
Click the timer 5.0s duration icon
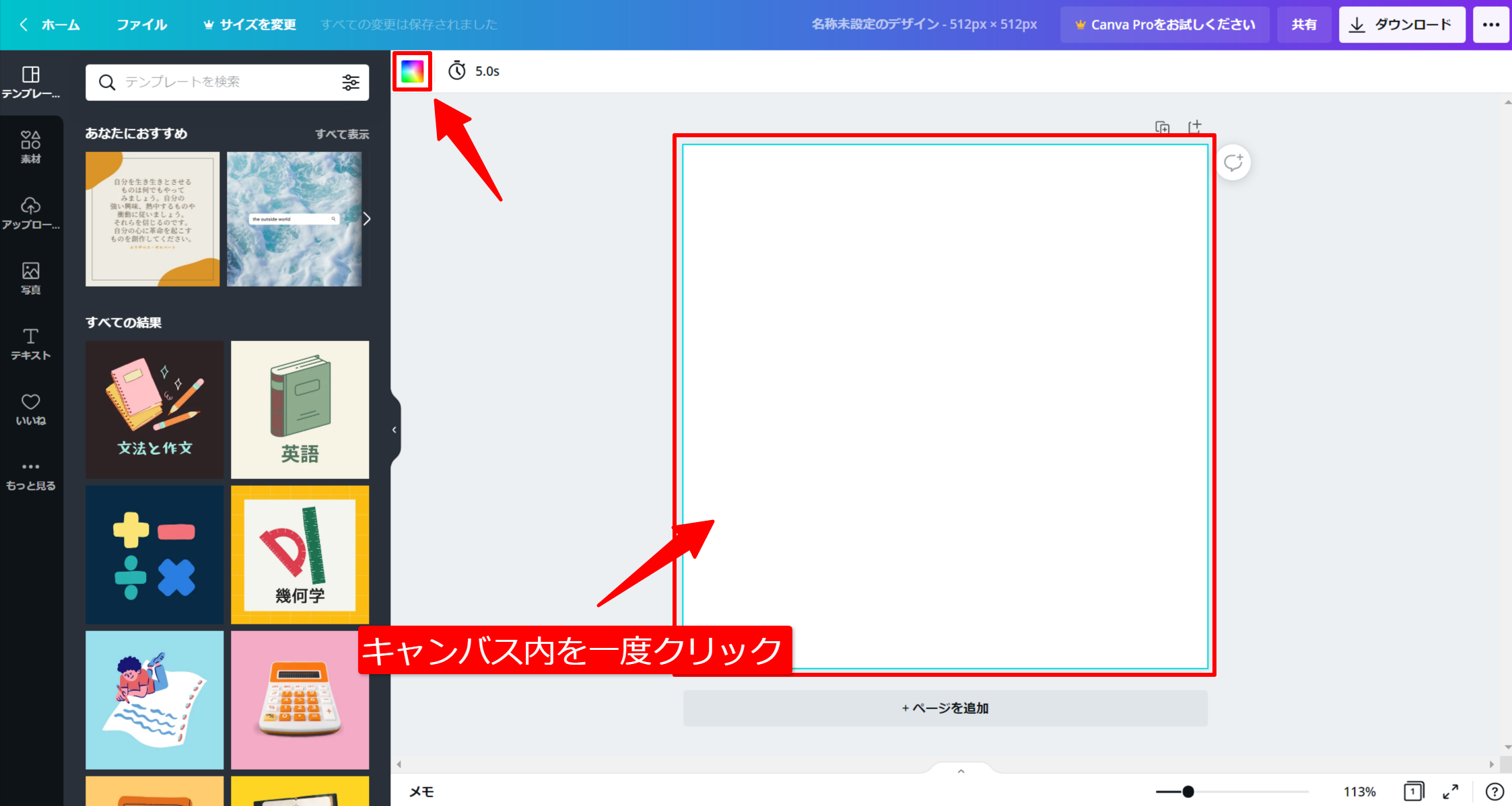click(457, 71)
